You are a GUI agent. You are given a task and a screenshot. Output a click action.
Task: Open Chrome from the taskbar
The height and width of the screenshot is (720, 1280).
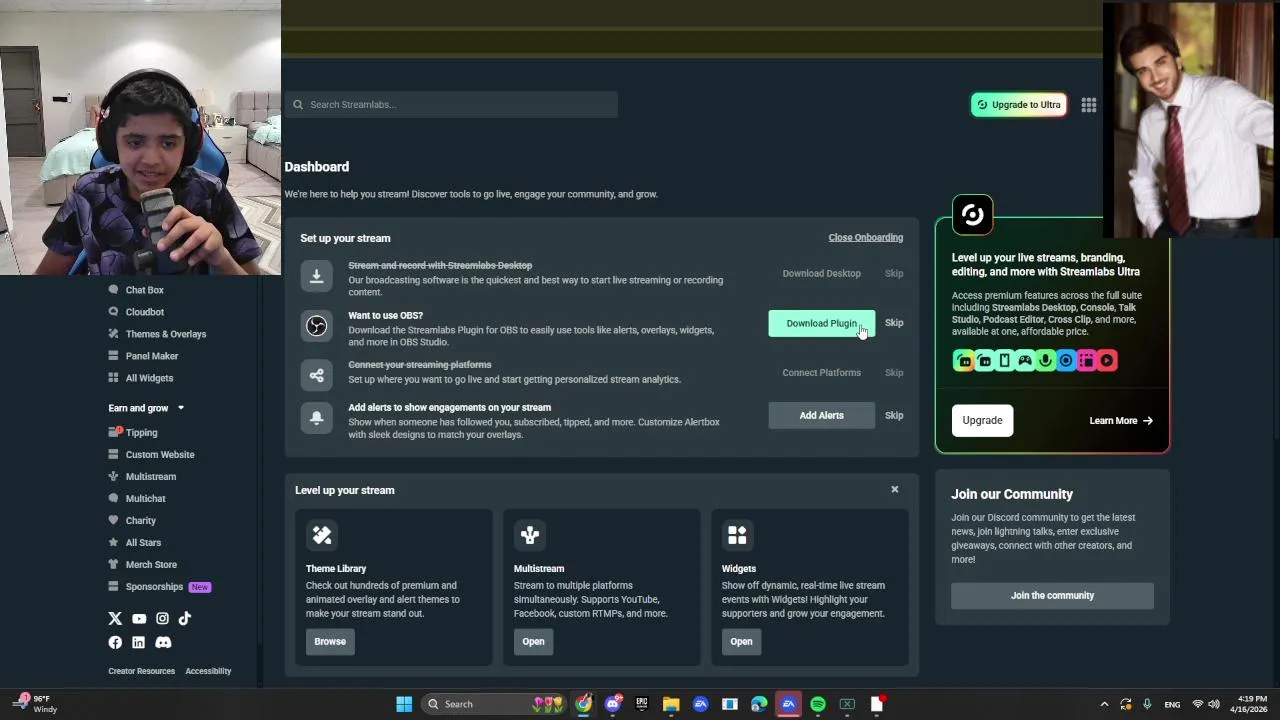(583, 704)
